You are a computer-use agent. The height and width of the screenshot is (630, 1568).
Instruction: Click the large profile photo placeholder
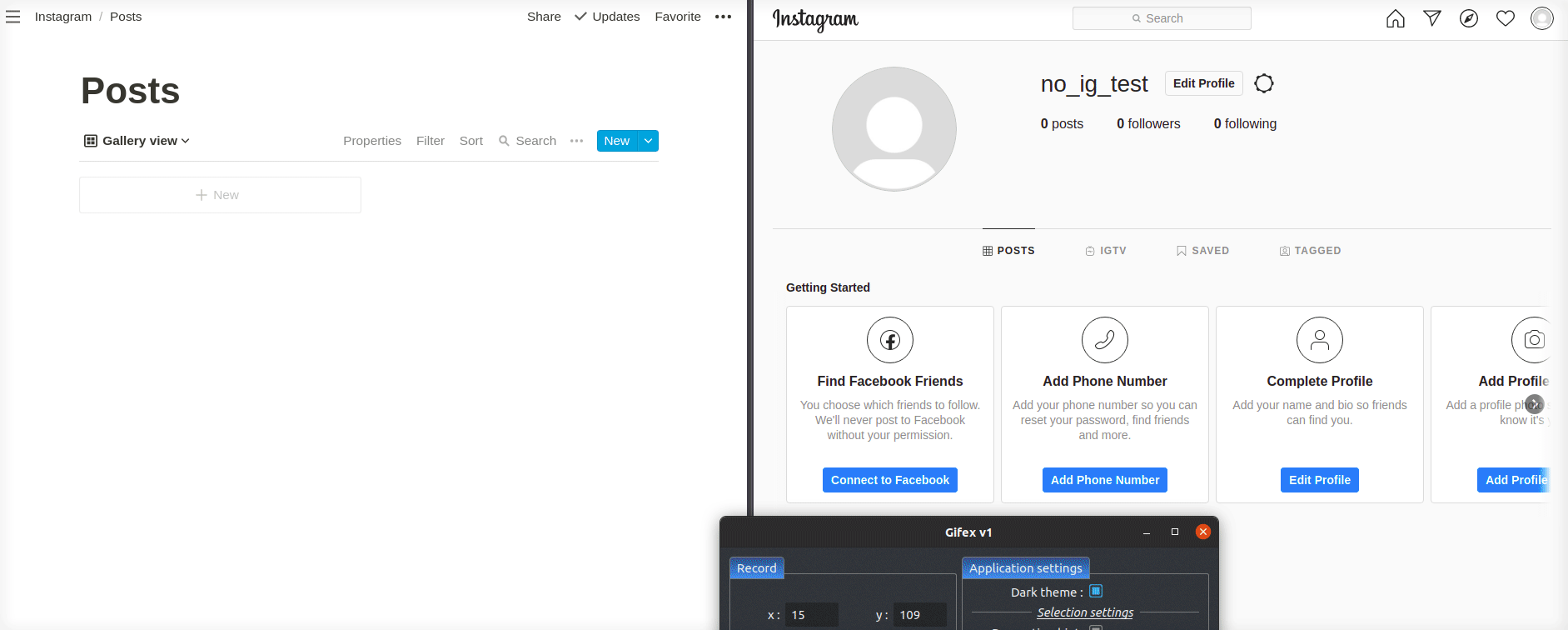coord(894,129)
